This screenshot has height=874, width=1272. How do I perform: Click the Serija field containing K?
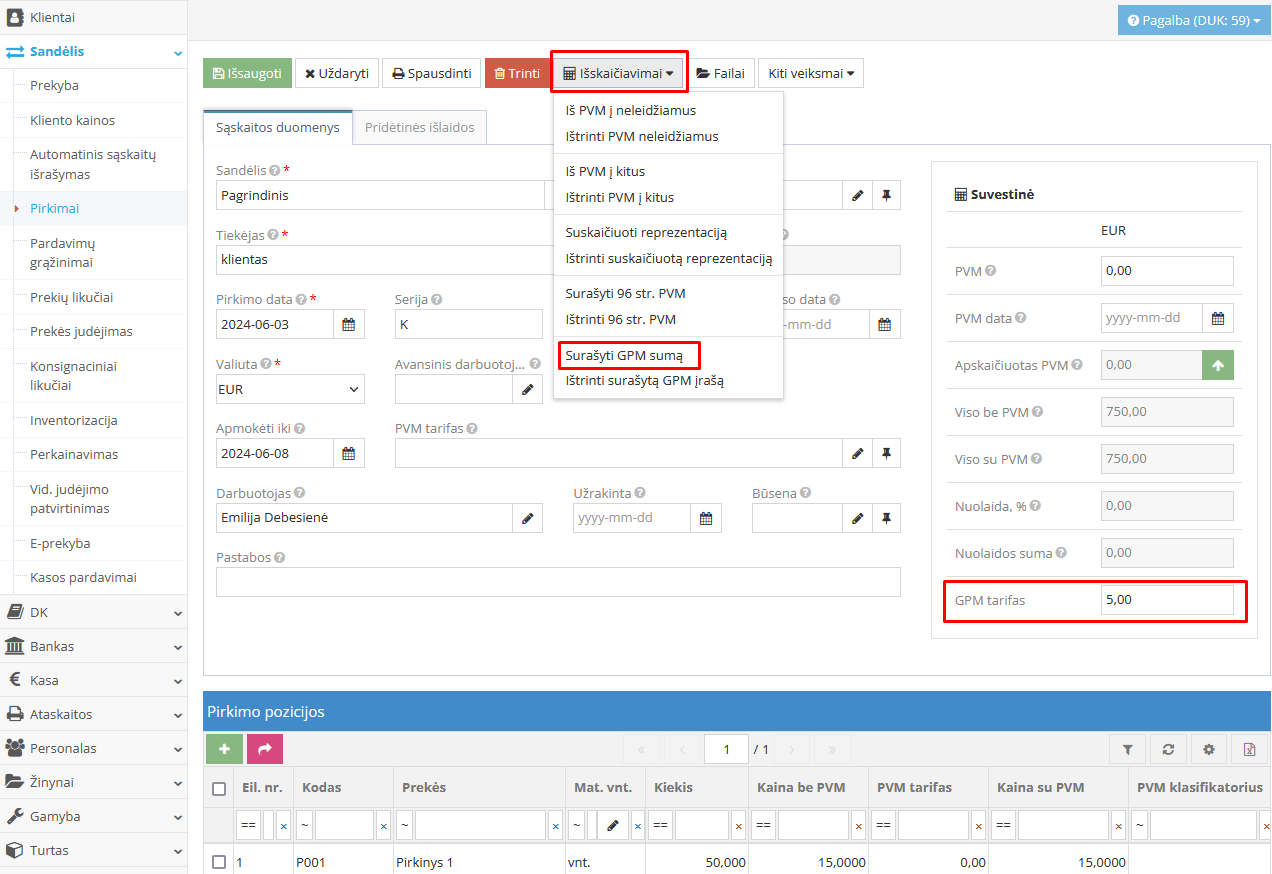point(468,324)
